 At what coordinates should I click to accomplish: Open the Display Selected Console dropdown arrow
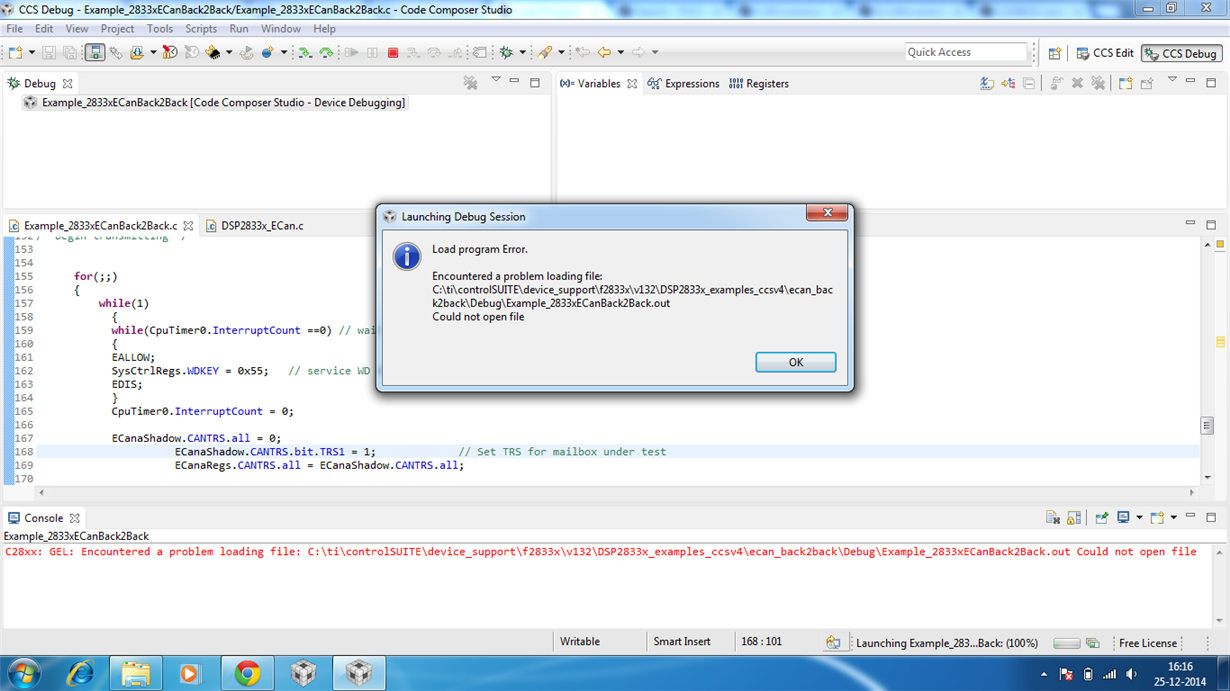point(1139,518)
